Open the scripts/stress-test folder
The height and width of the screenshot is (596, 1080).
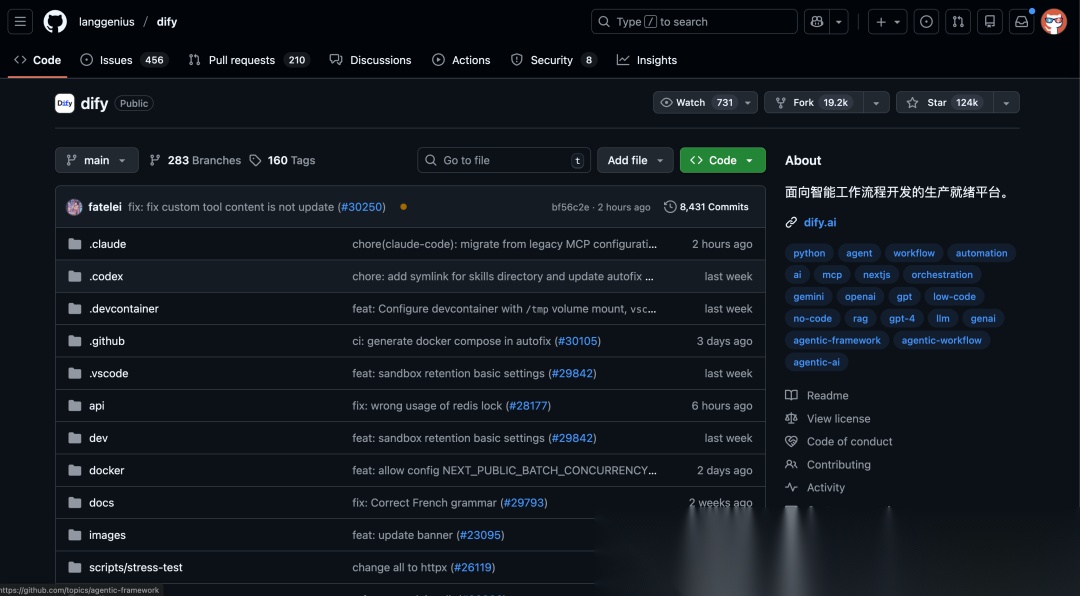point(136,568)
